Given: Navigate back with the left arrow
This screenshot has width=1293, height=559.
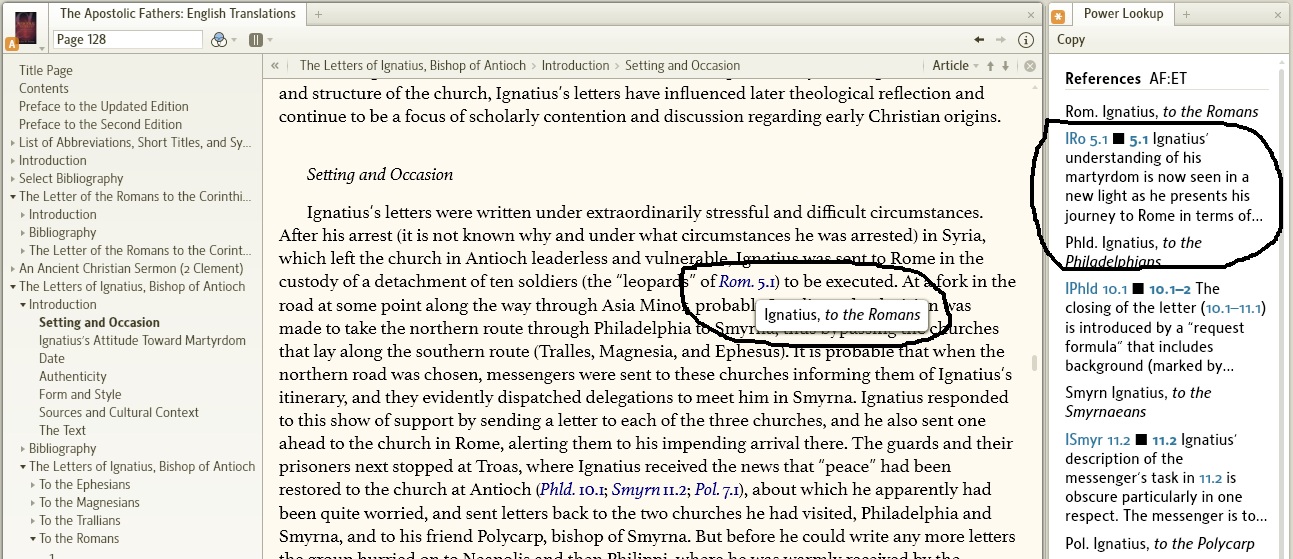Looking at the screenshot, I should (x=980, y=40).
